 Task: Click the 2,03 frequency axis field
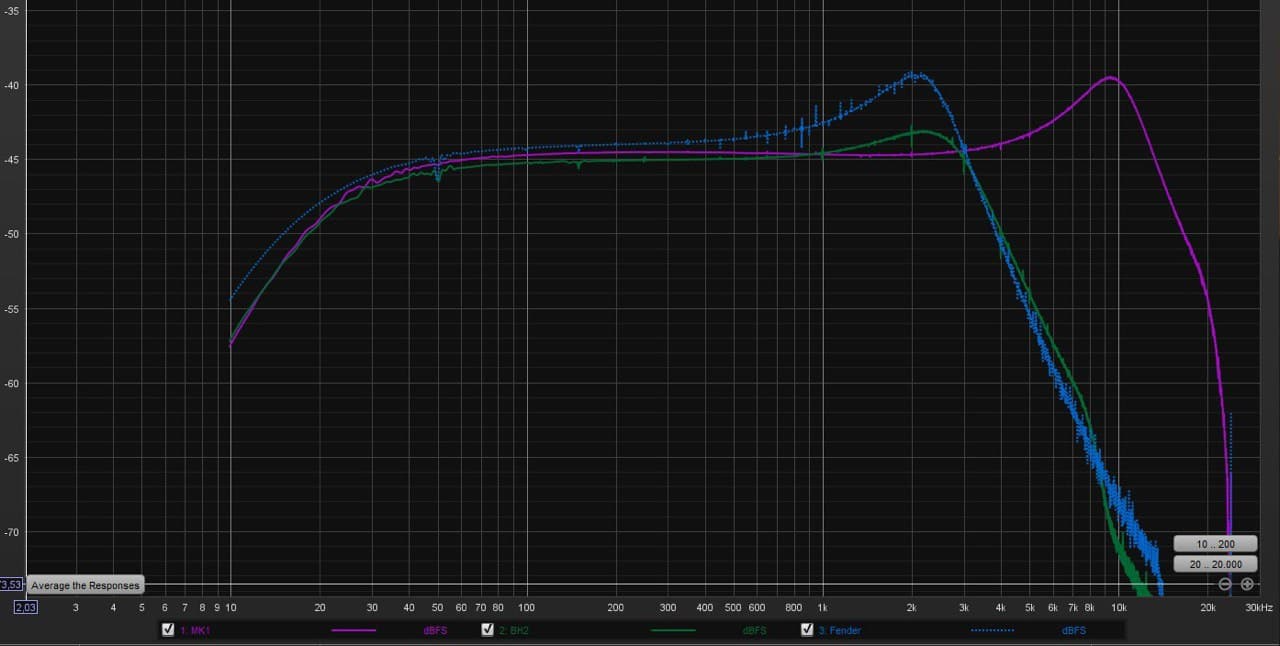click(25, 607)
